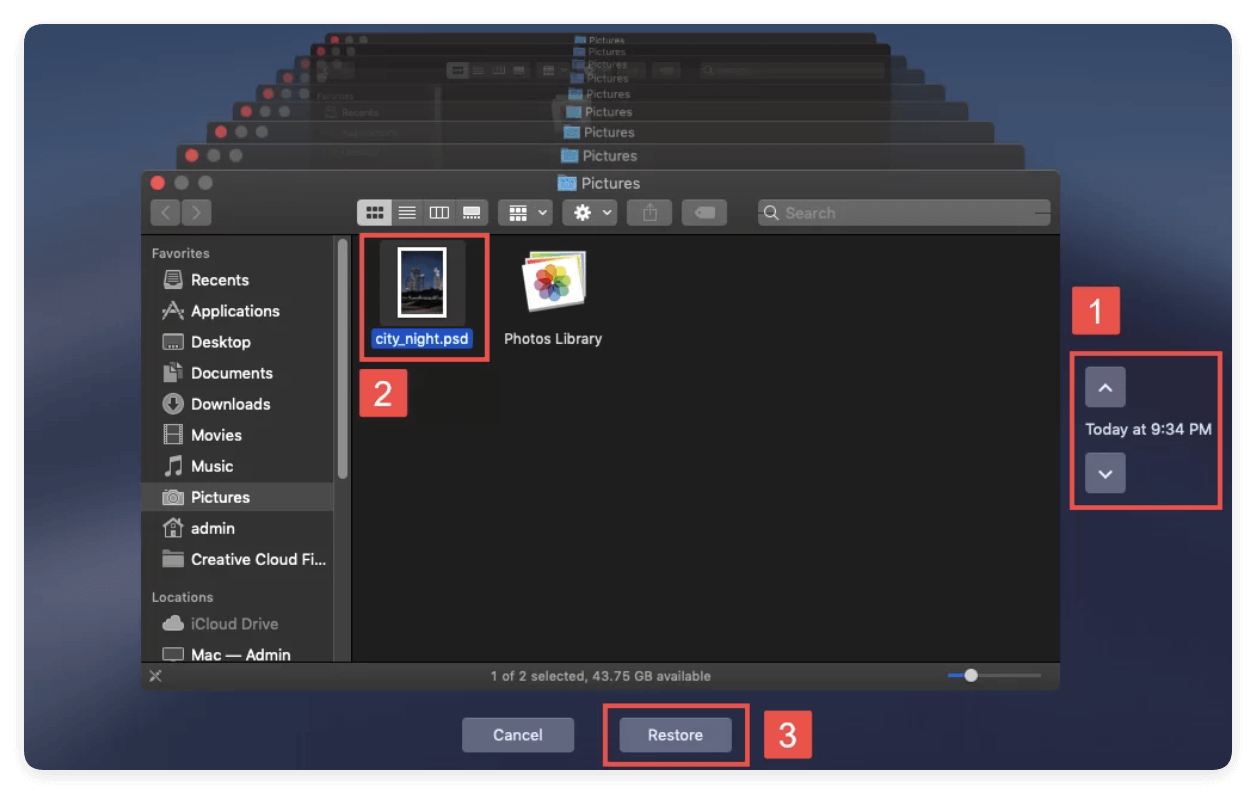Click the up arrow to go back in time
1256x794 pixels.
(x=1105, y=387)
